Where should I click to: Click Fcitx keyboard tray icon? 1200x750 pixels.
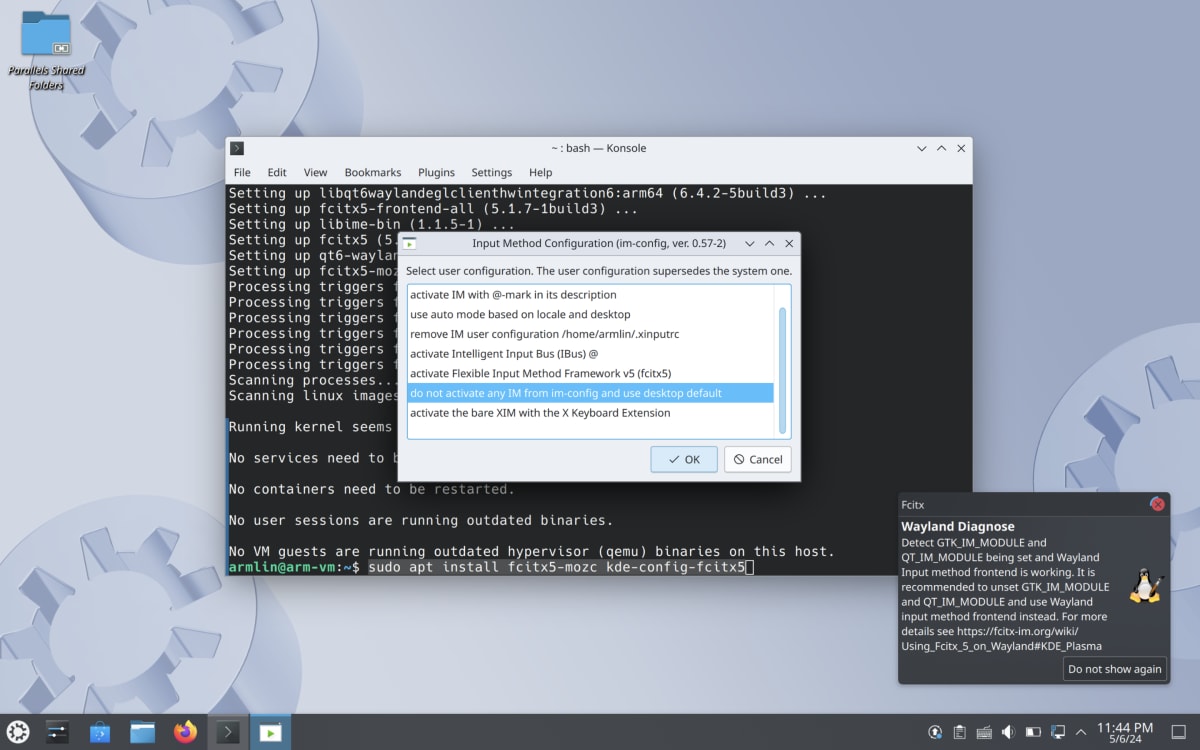984,732
